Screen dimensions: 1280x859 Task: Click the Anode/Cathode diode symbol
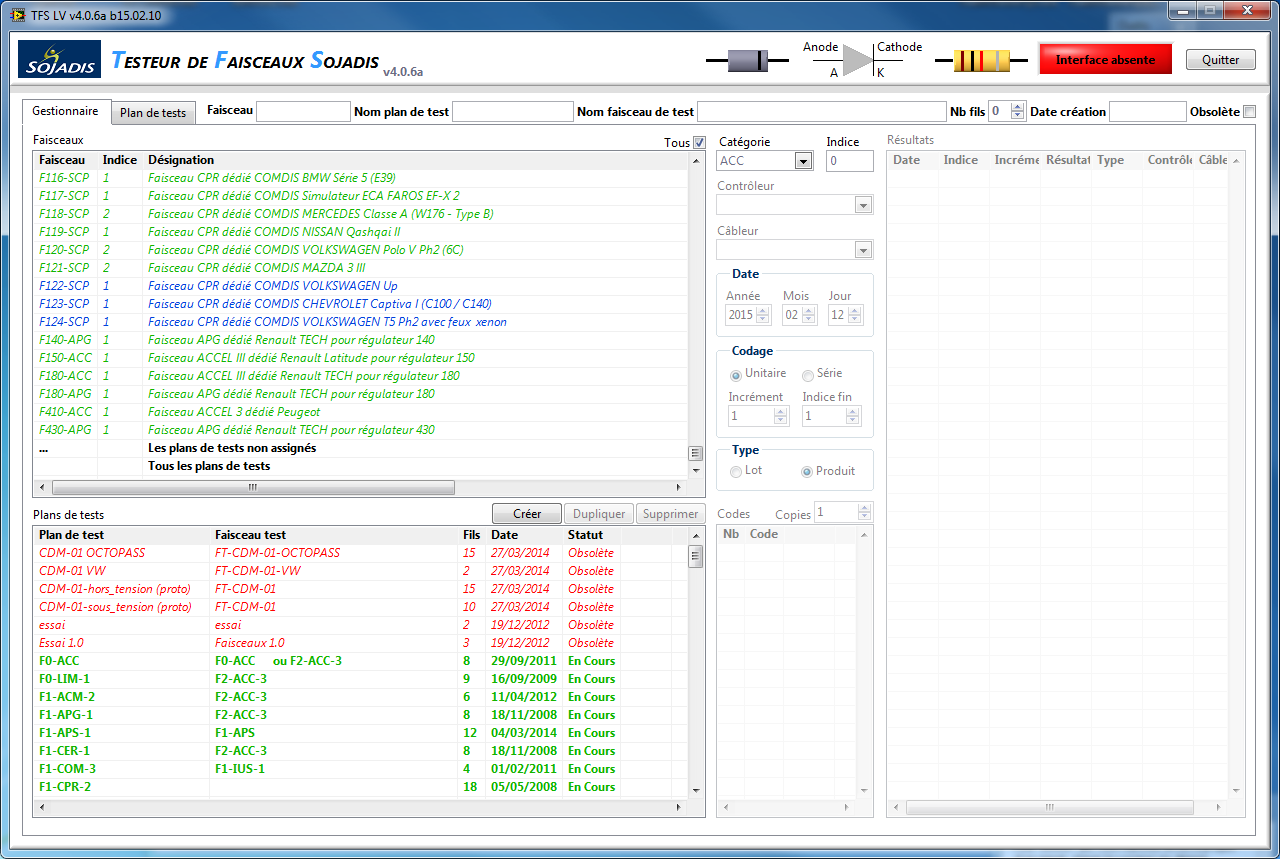(x=857, y=60)
